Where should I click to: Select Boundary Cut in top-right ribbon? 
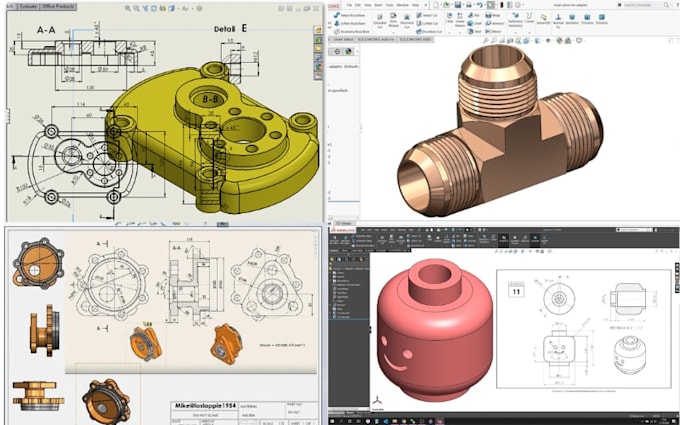pos(429,32)
